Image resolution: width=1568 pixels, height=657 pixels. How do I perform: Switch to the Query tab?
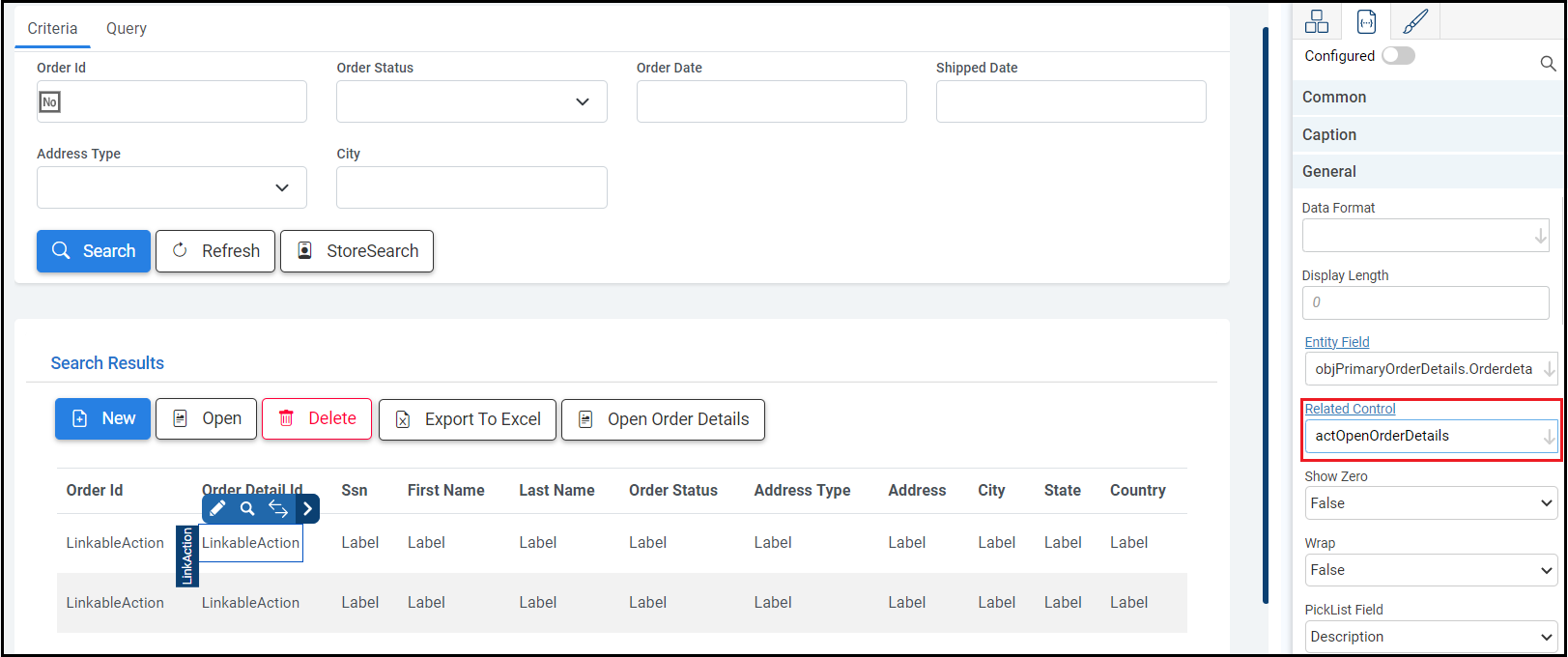pos(127,28)
